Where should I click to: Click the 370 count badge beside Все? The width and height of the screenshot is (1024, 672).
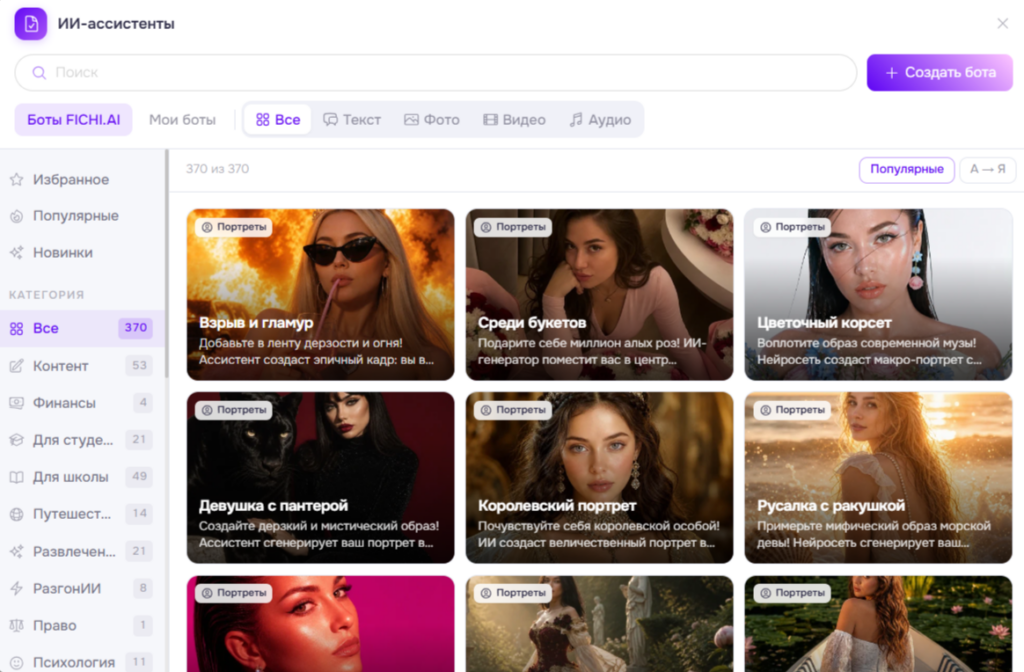[136, 328]
